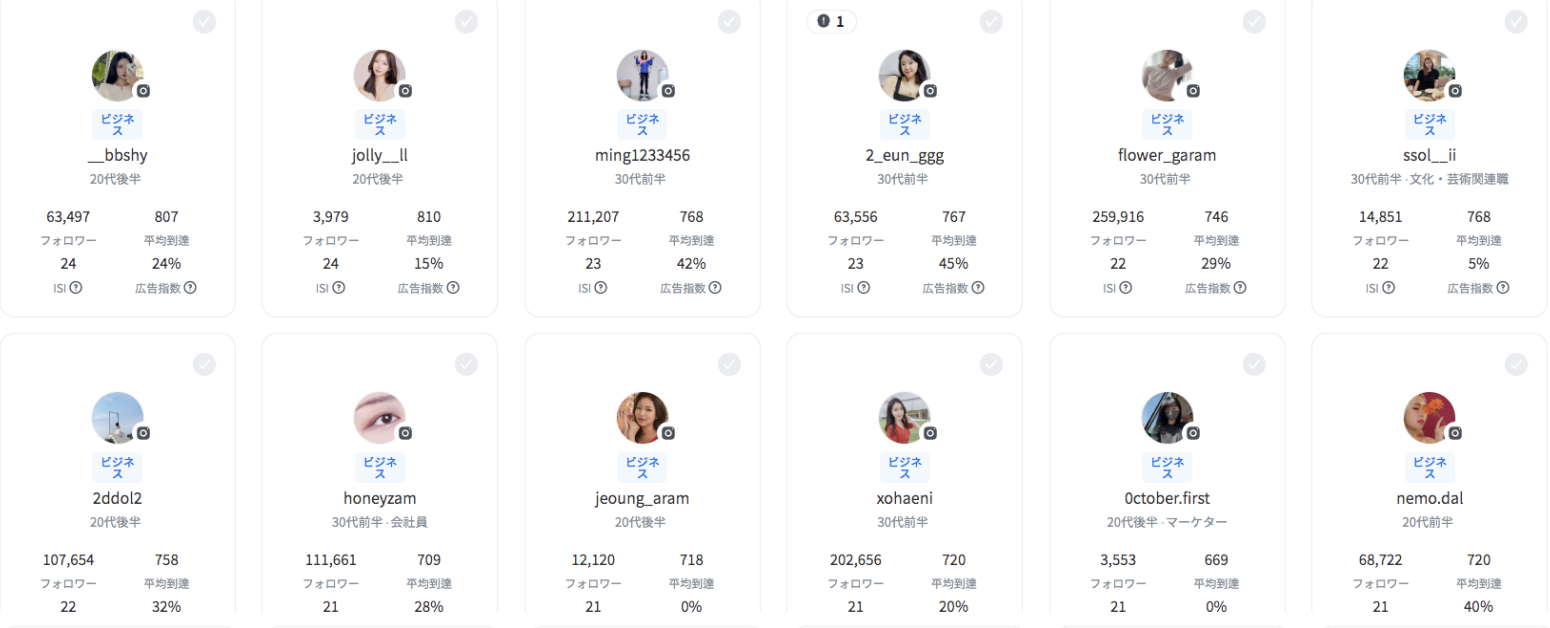The image size is (1550, 628).
Task: Open the jeoung_aram username link
Action: [x=642, y=498]
